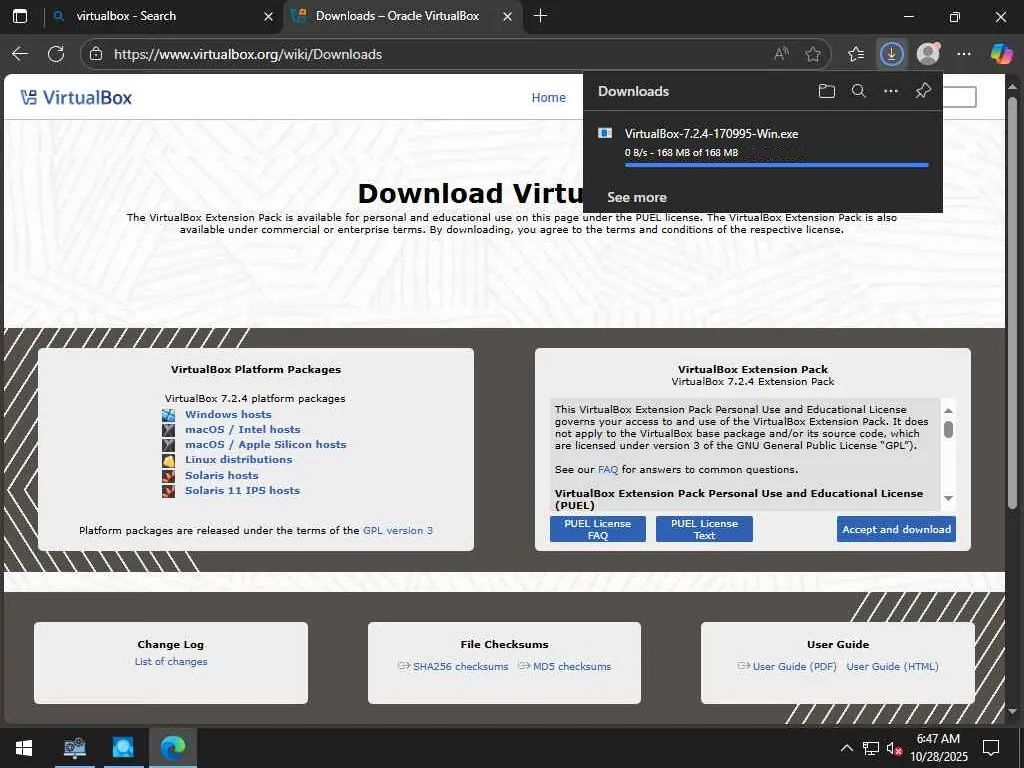The height and width of the screenshot is (768, 1024).
Task: Open downloads folder icon in Downloads panel
Action: tap(827, 91)
